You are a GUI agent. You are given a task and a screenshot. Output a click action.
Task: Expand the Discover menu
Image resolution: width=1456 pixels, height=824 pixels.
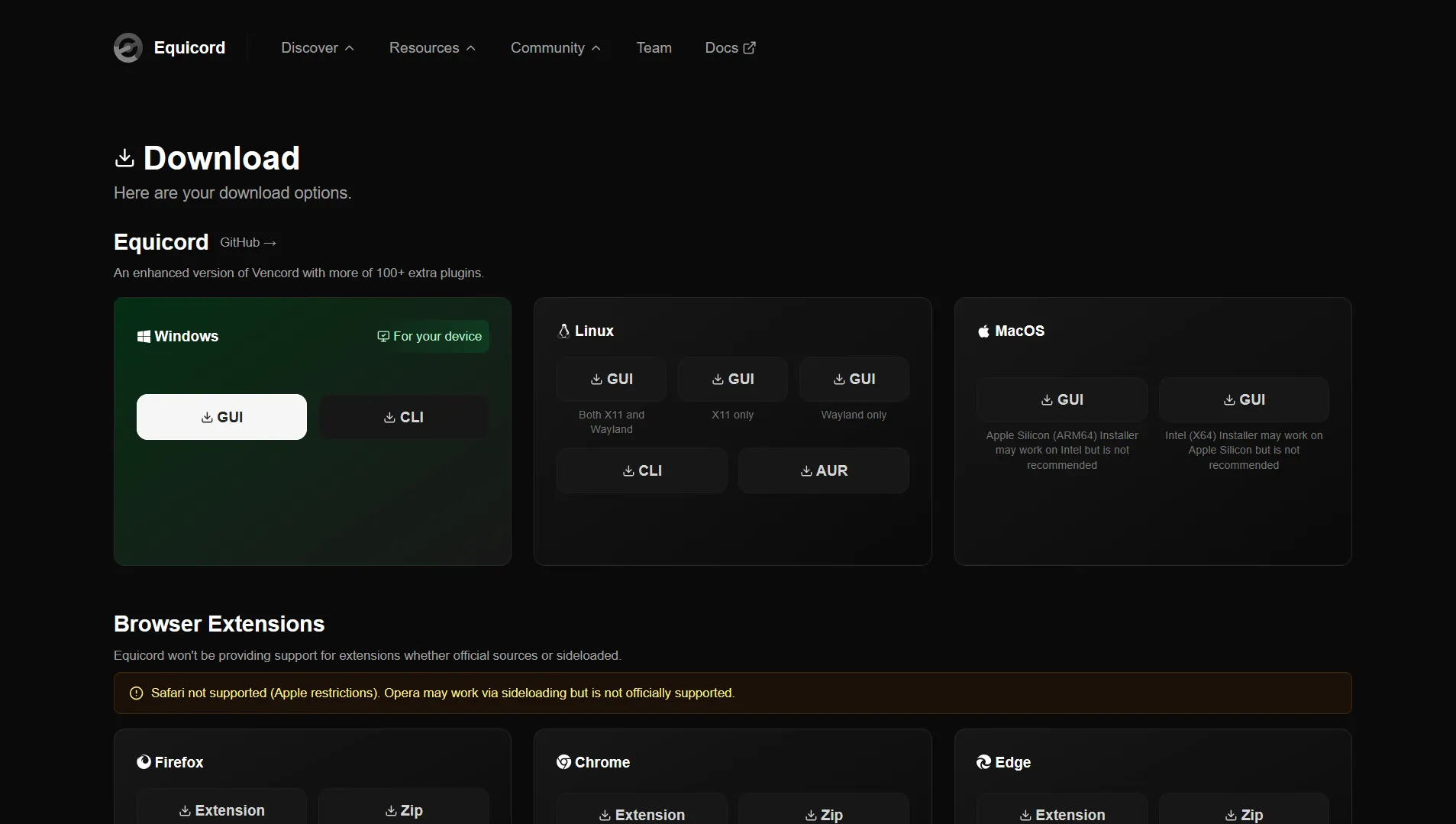(x=318, y=47)
